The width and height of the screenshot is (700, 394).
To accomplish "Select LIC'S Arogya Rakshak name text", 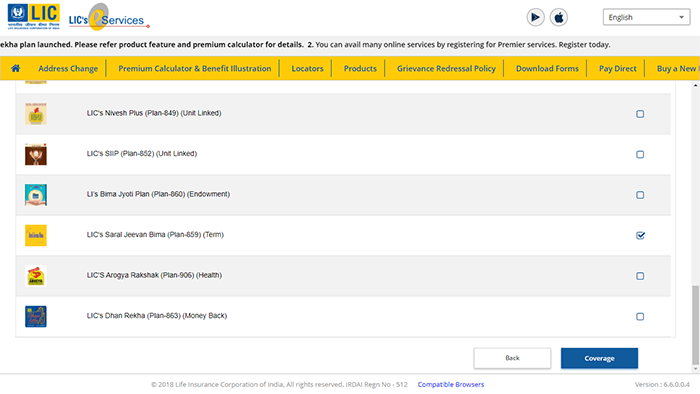I will click(154, 276).
